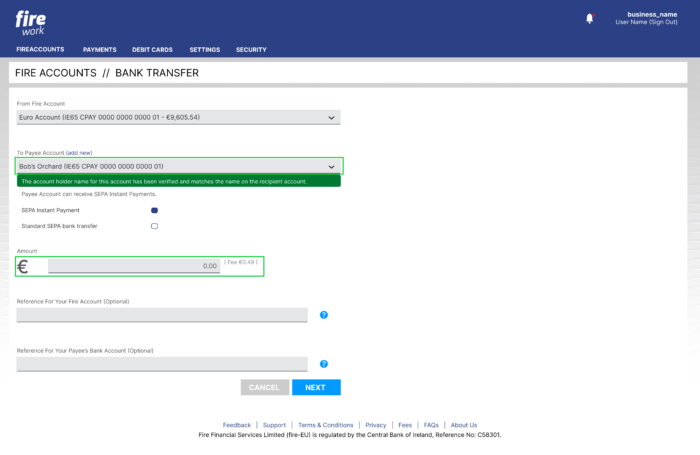Open Terms & Conditions link

(x=325, y=425)
